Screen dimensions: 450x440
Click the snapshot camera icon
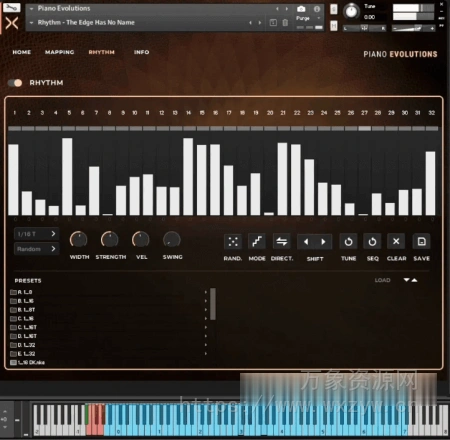(x=301, y=9)
